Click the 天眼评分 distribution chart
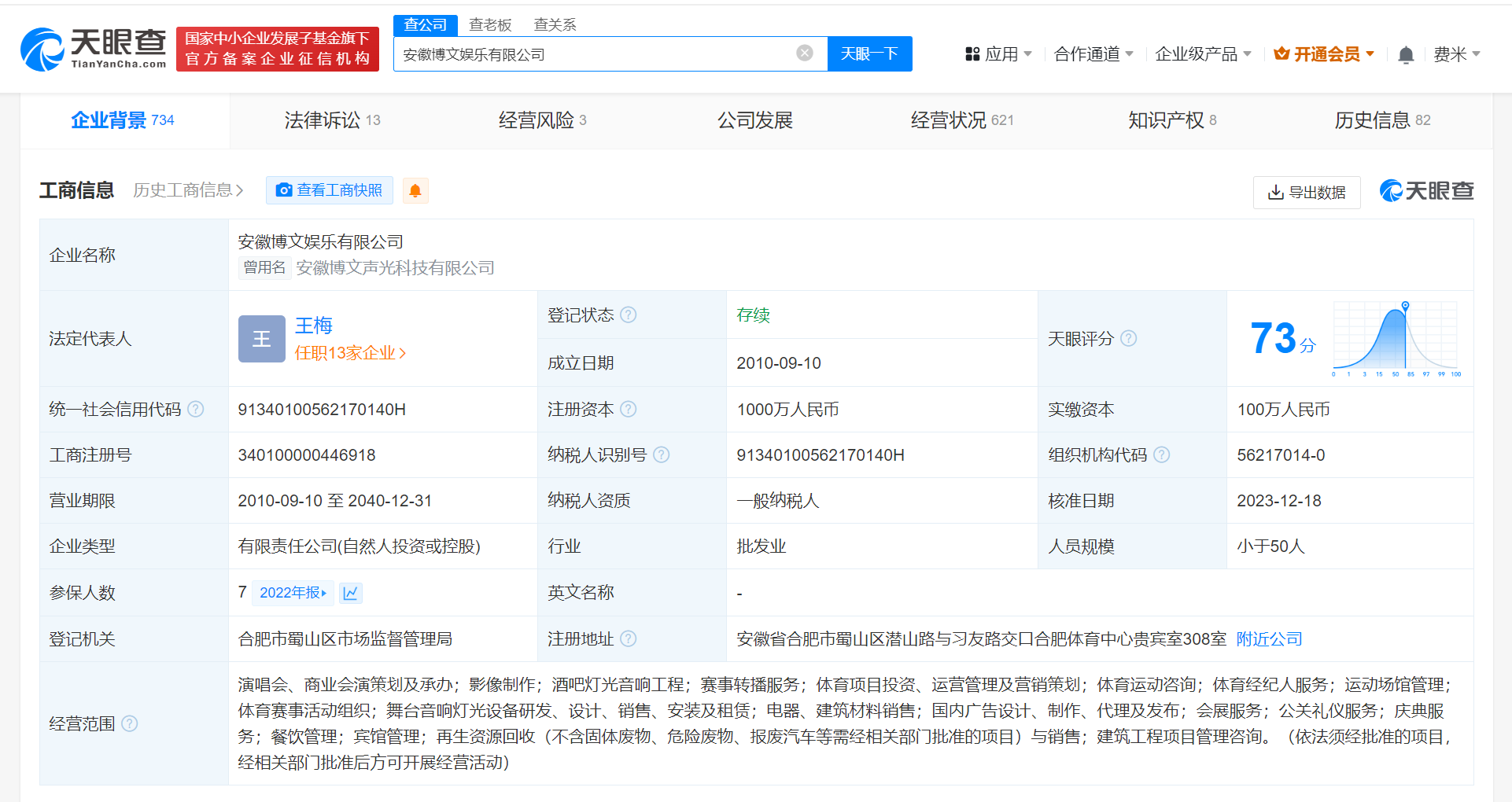The image size is (1512, 802). click(1396, 339)
